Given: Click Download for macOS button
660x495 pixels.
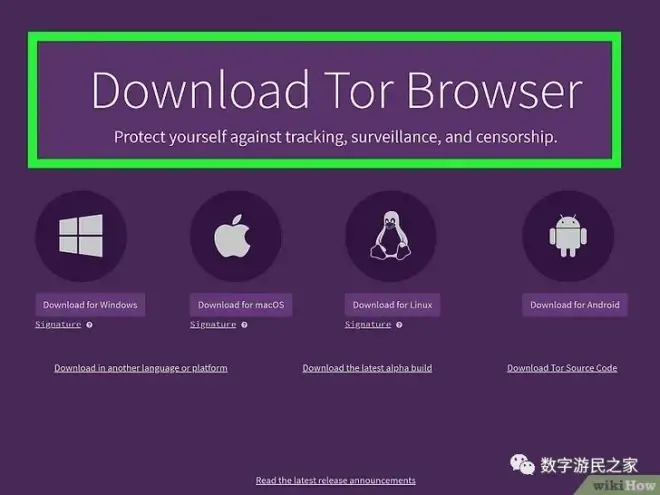Looking at the screenshot, I should (241, 305).
